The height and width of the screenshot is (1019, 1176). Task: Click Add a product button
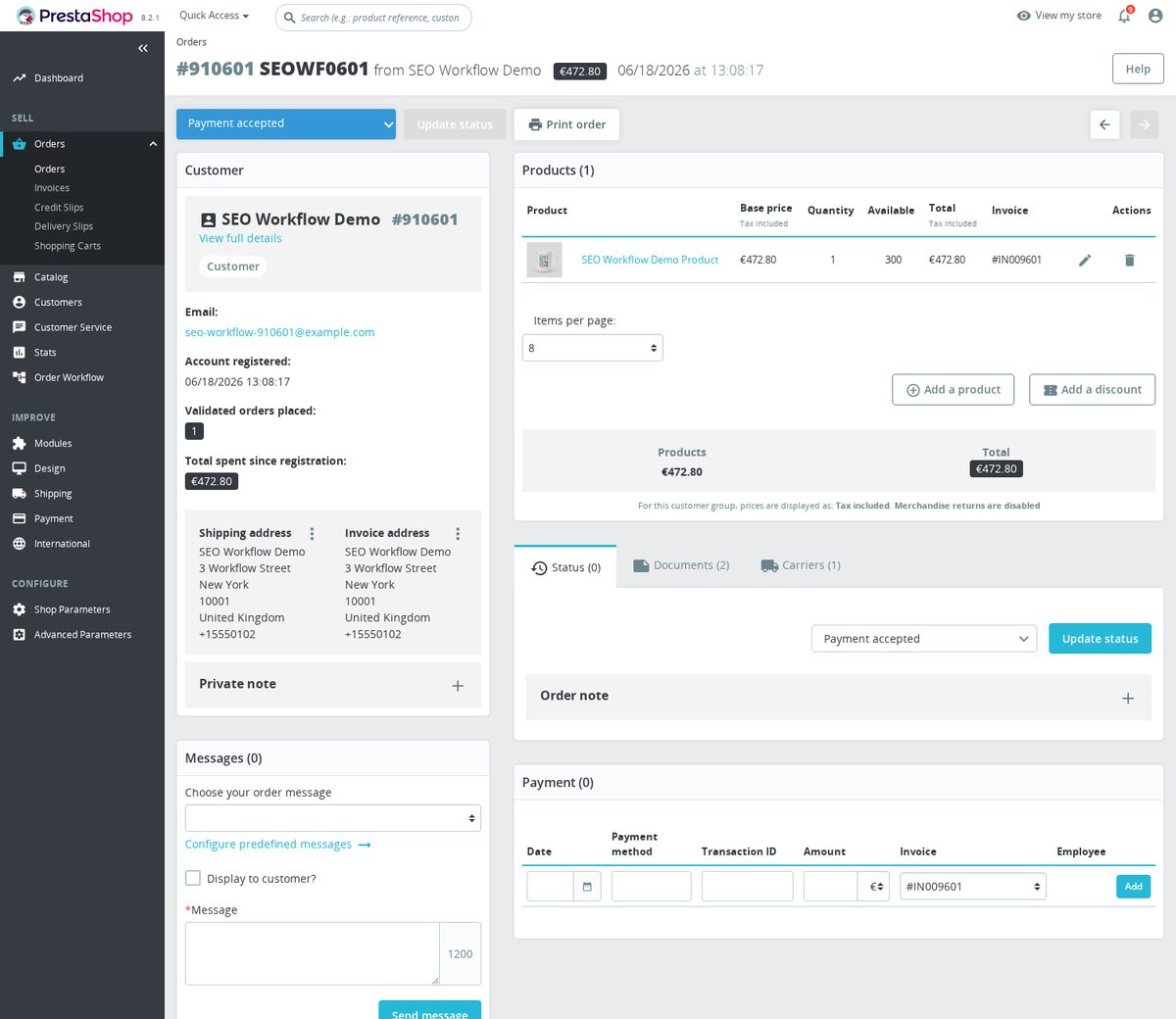954,389
